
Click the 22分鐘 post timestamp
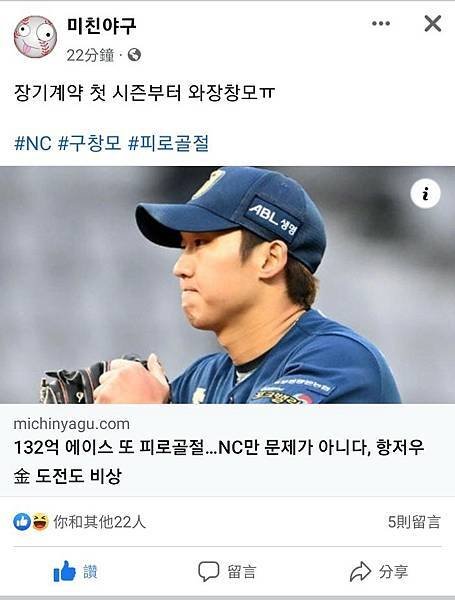pos(90,55)
